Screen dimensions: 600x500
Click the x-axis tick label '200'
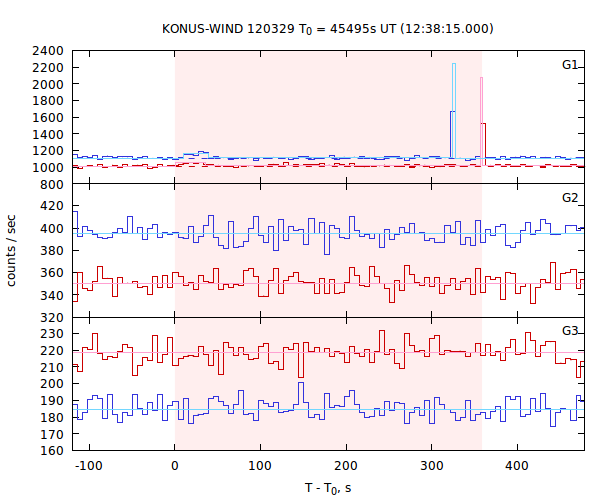coord(346,466)
